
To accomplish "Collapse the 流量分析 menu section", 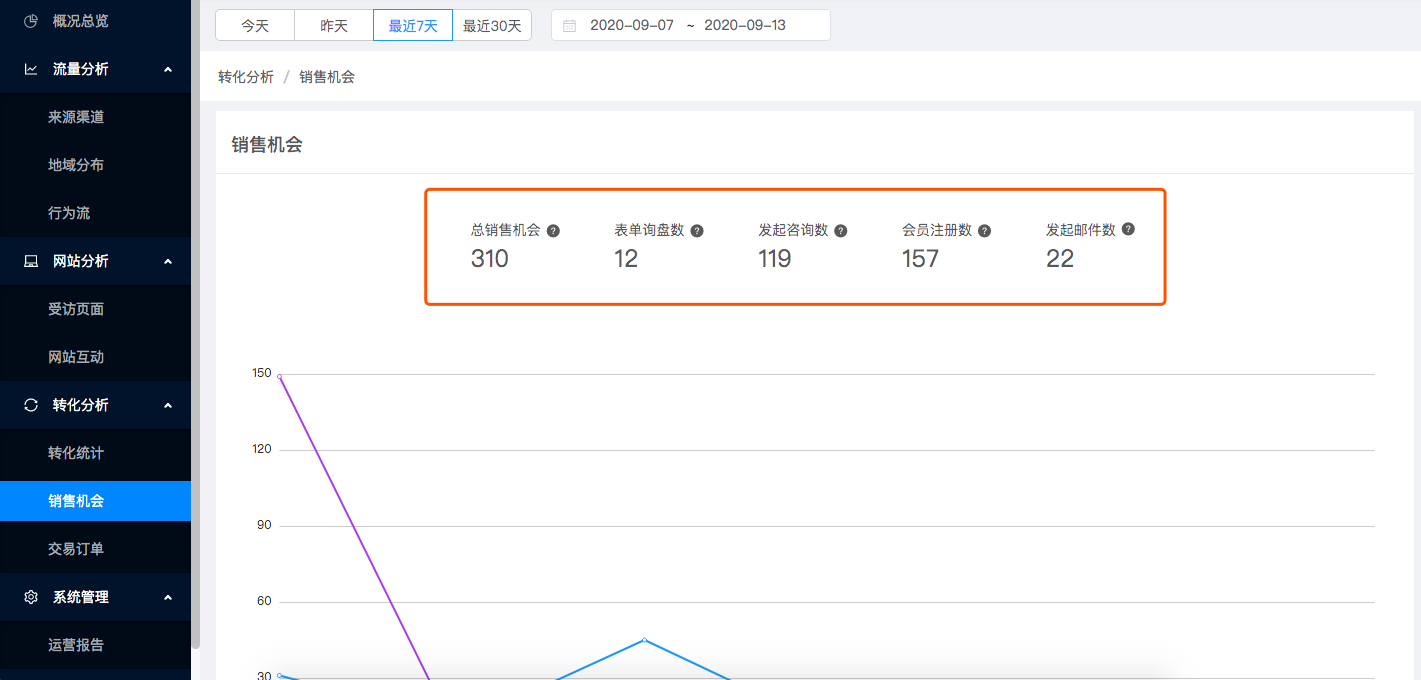I will [x=168, y=69].
